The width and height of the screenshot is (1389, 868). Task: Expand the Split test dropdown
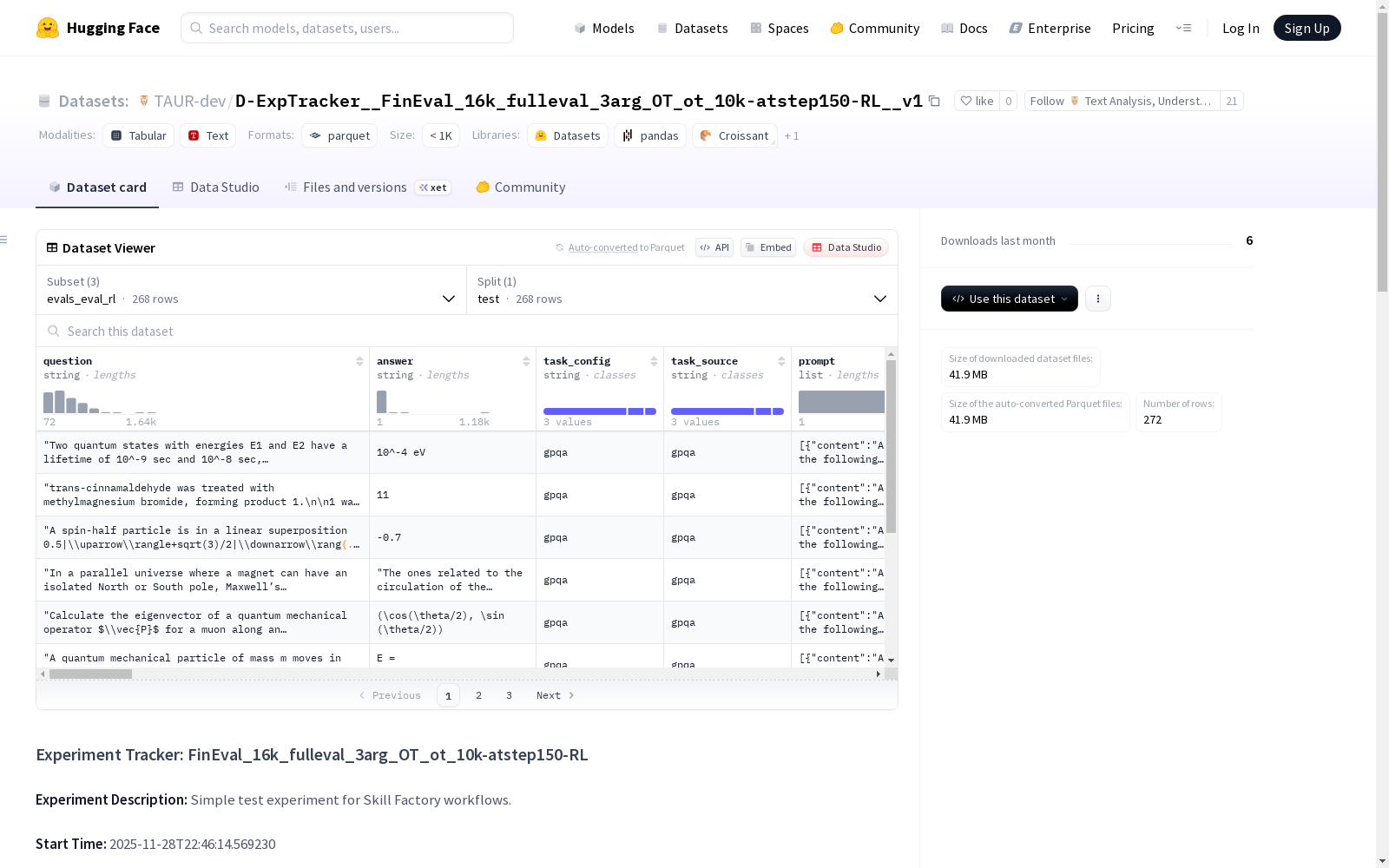pos(682,290)
